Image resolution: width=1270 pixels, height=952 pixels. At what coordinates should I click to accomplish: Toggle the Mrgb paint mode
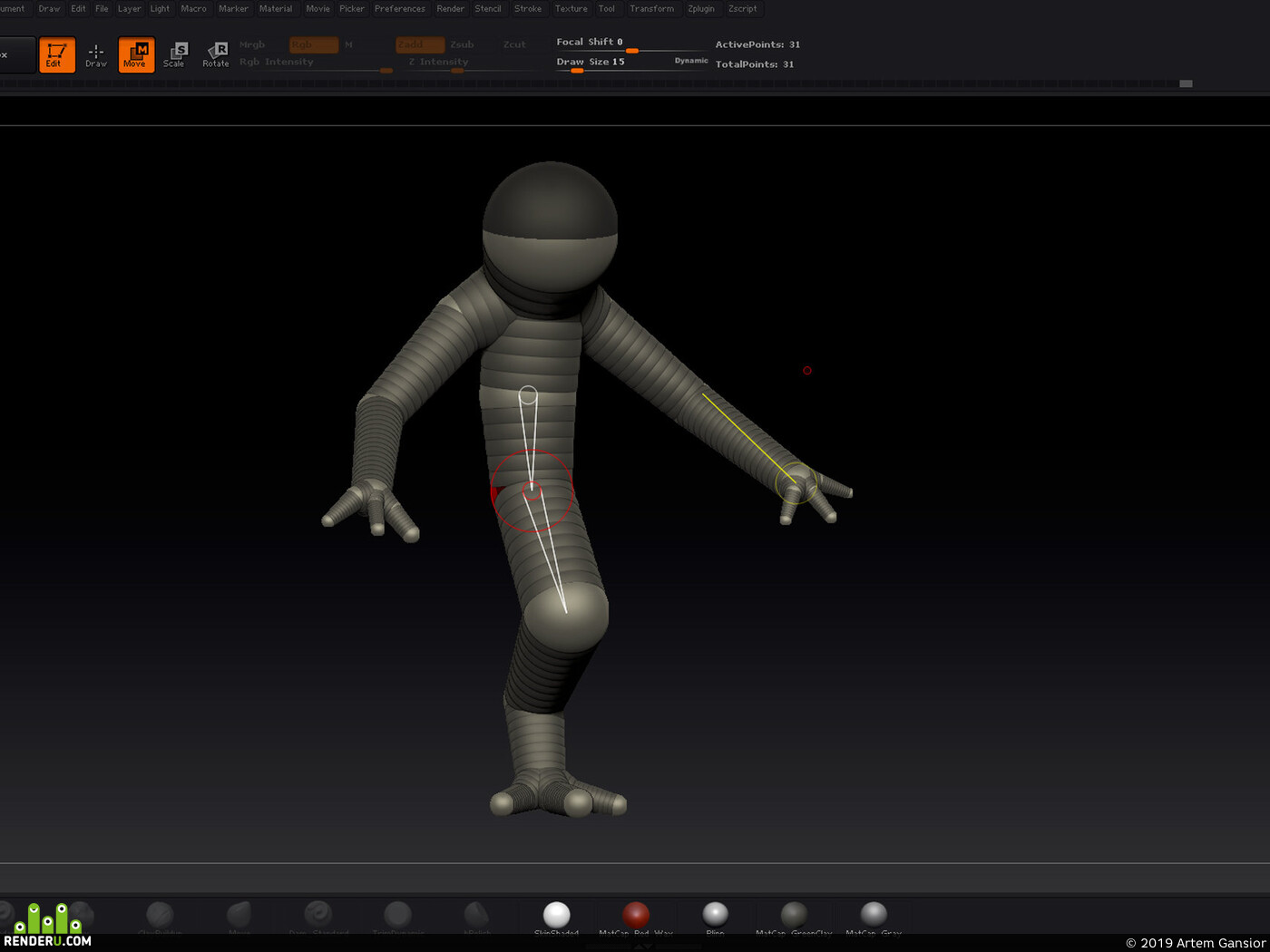point(252,44)
